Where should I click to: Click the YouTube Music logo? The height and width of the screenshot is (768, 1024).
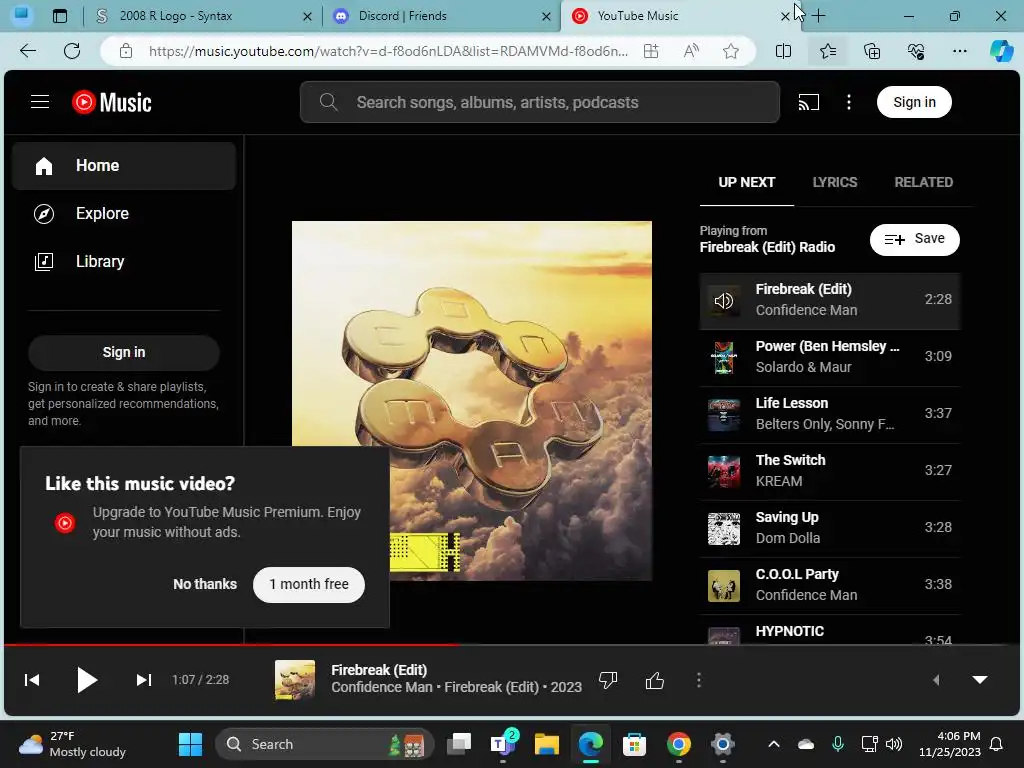pos(112,102)
